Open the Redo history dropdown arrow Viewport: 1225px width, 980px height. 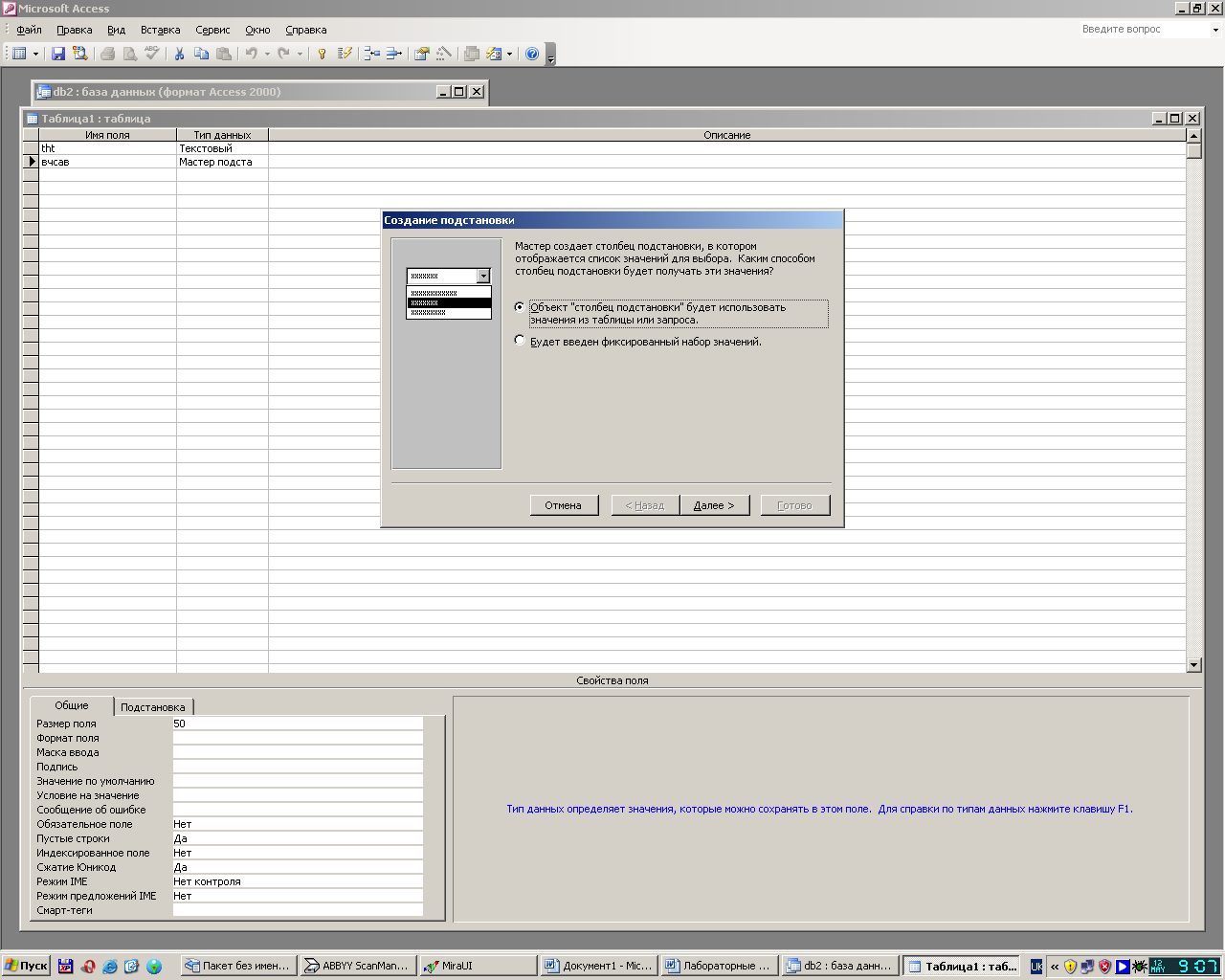coord(300,54)
